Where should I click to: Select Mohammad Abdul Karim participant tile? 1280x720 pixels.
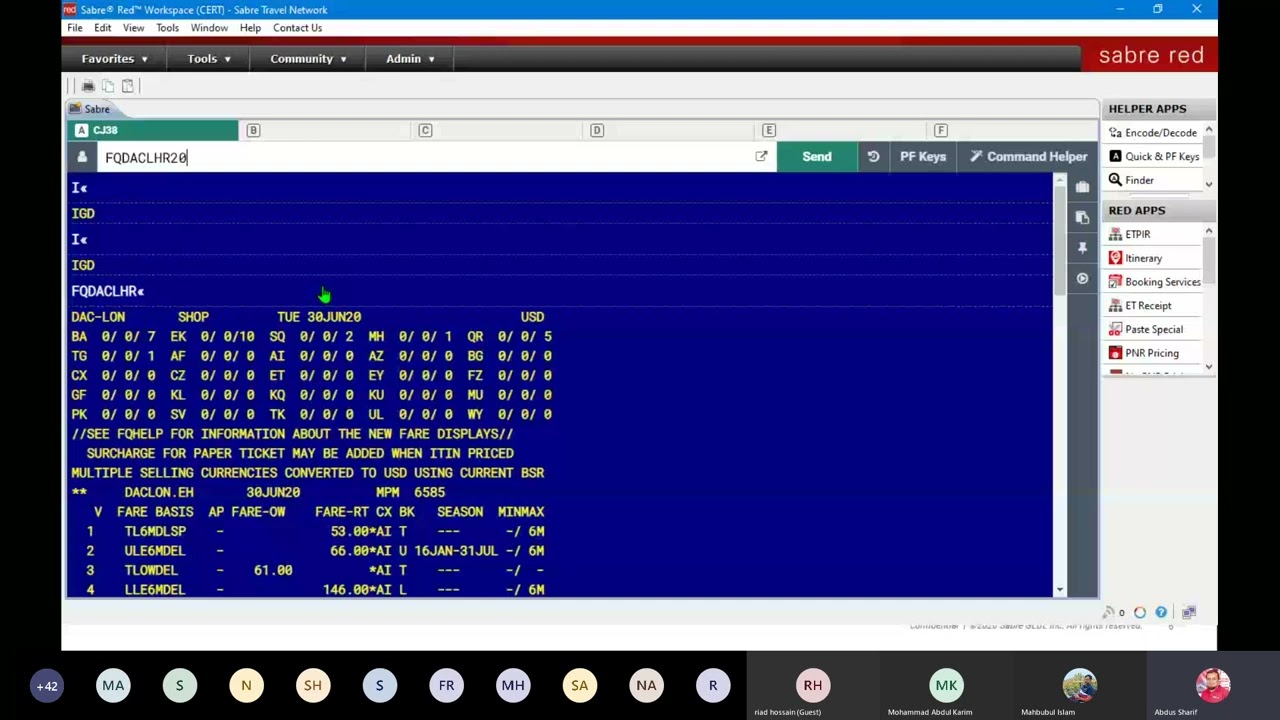click(946, 686)
